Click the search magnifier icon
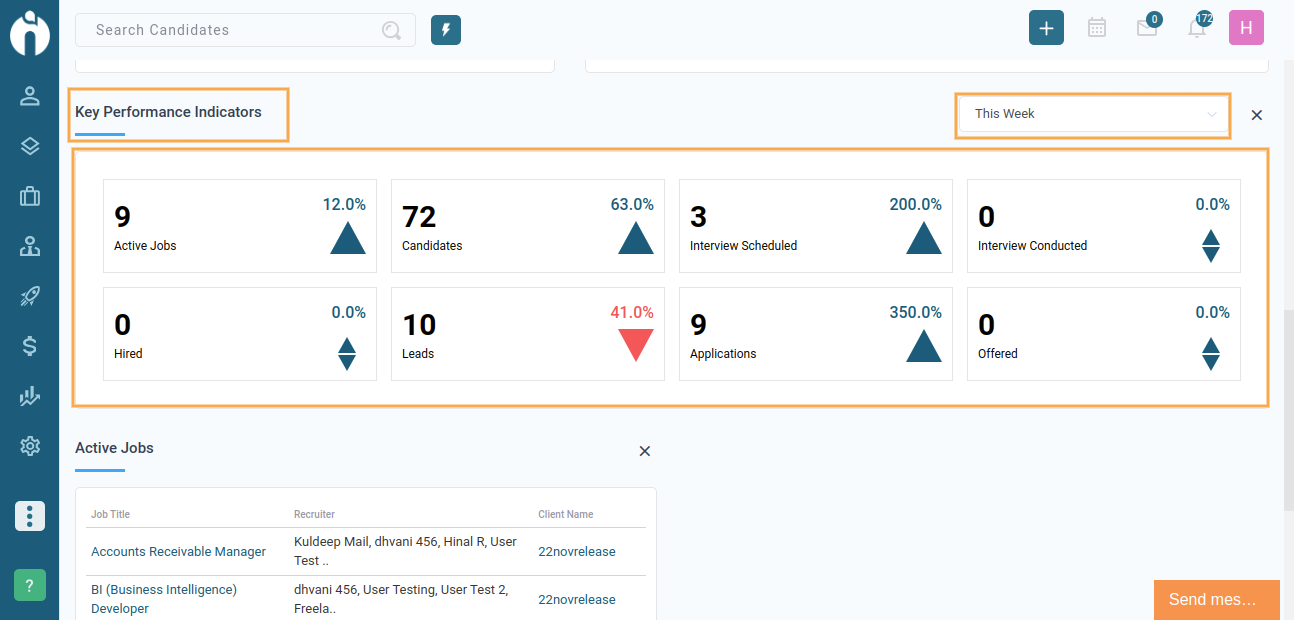This screenshot has width=1294, height=620. tap(391, 30)
